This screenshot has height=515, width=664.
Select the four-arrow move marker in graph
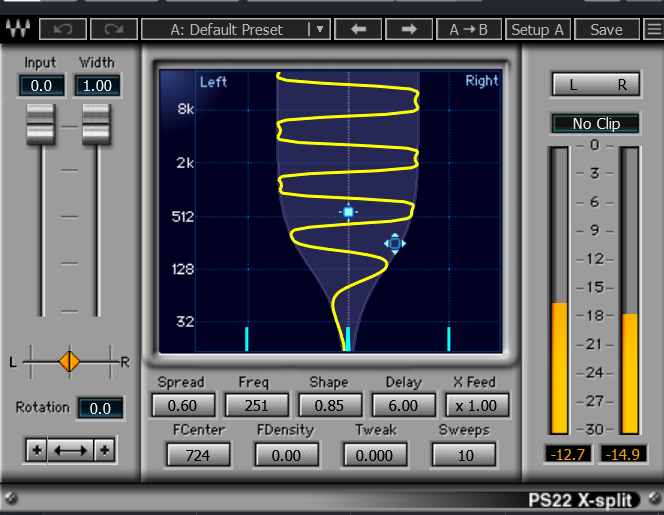click(x=395, y=244)
